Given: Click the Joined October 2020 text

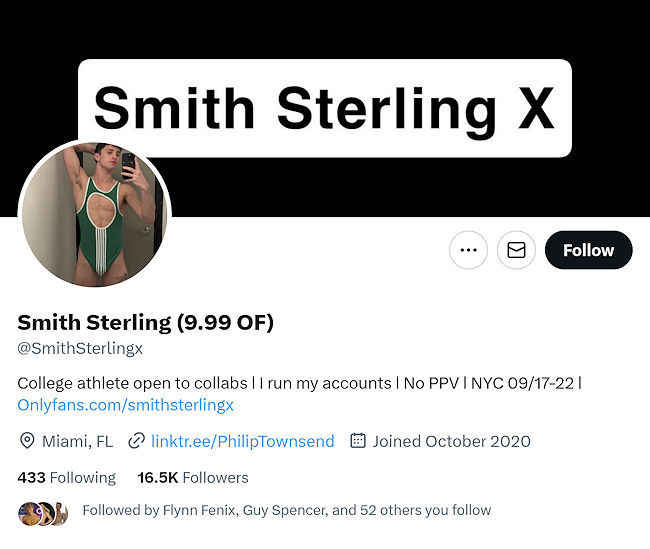Looking at the screenshot, I should [451, 441].
